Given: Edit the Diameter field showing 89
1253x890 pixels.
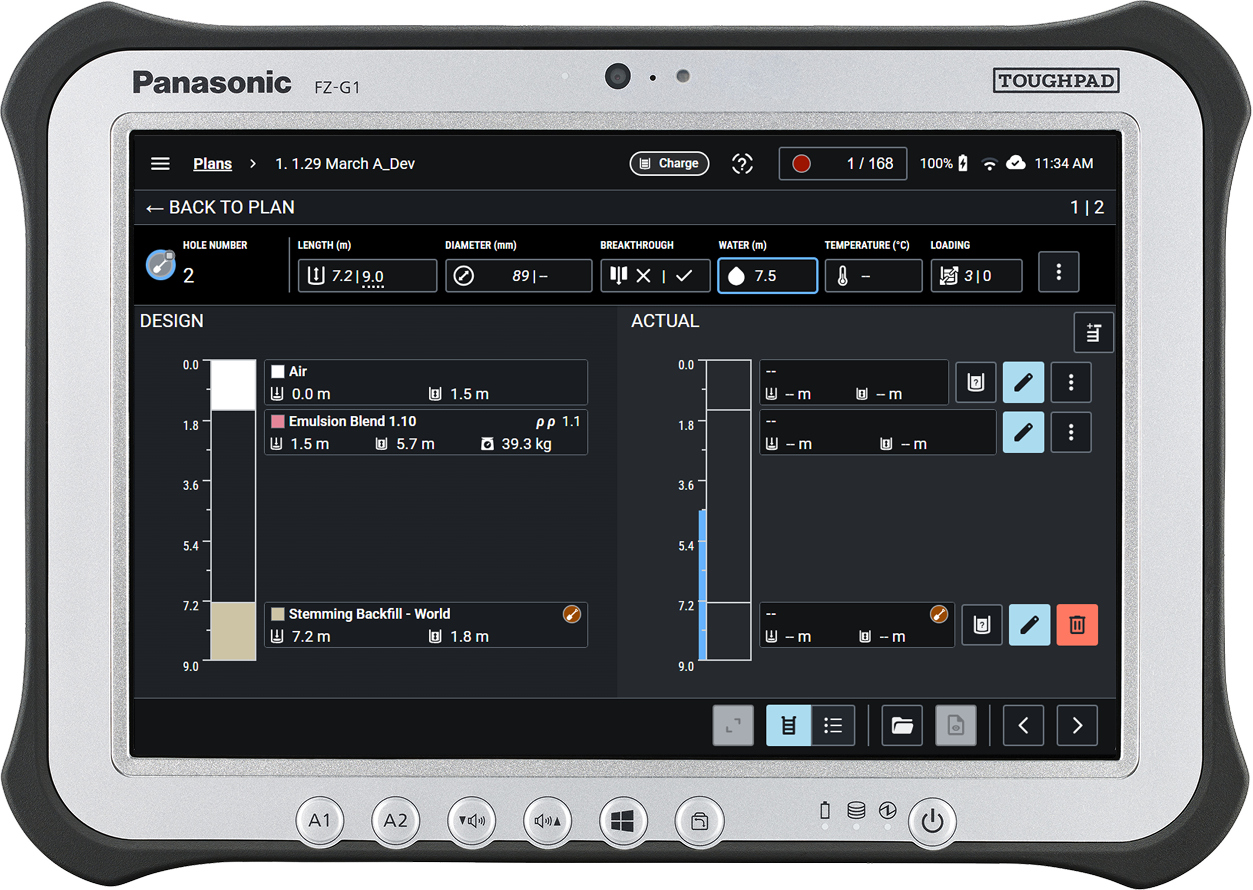Looking at the screenshot, I should [x=518, y=276].
